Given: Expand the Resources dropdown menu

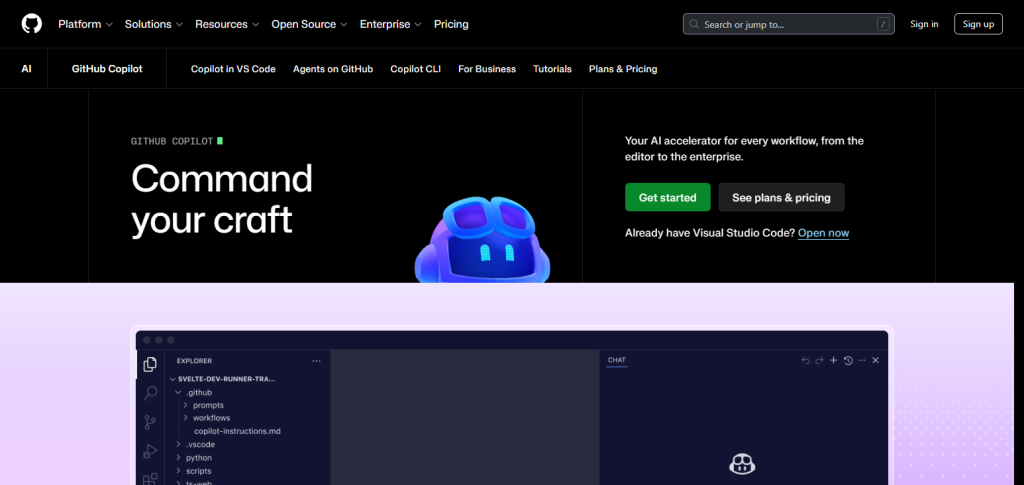Looking at the screenshot, I should (227, 24).
